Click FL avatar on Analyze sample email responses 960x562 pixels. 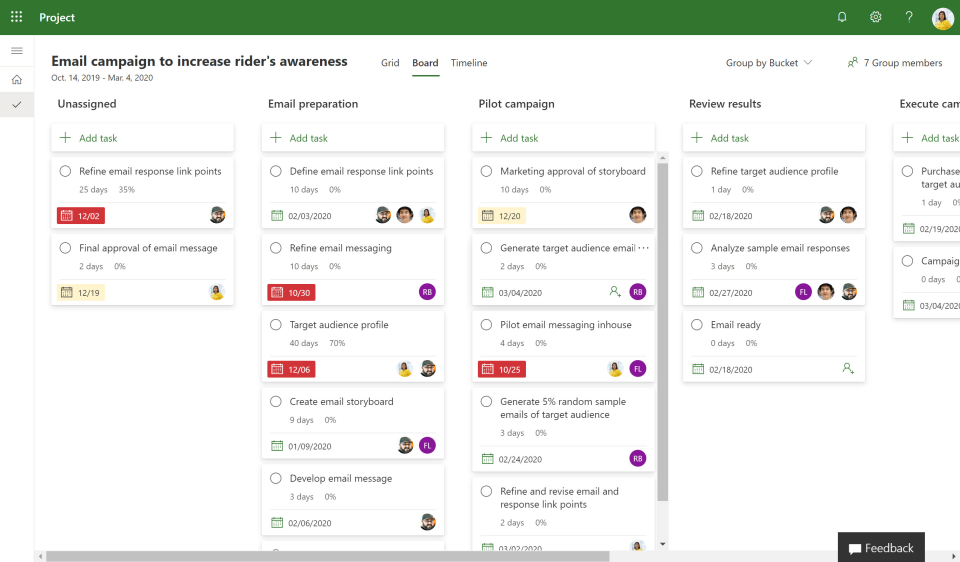803,292
